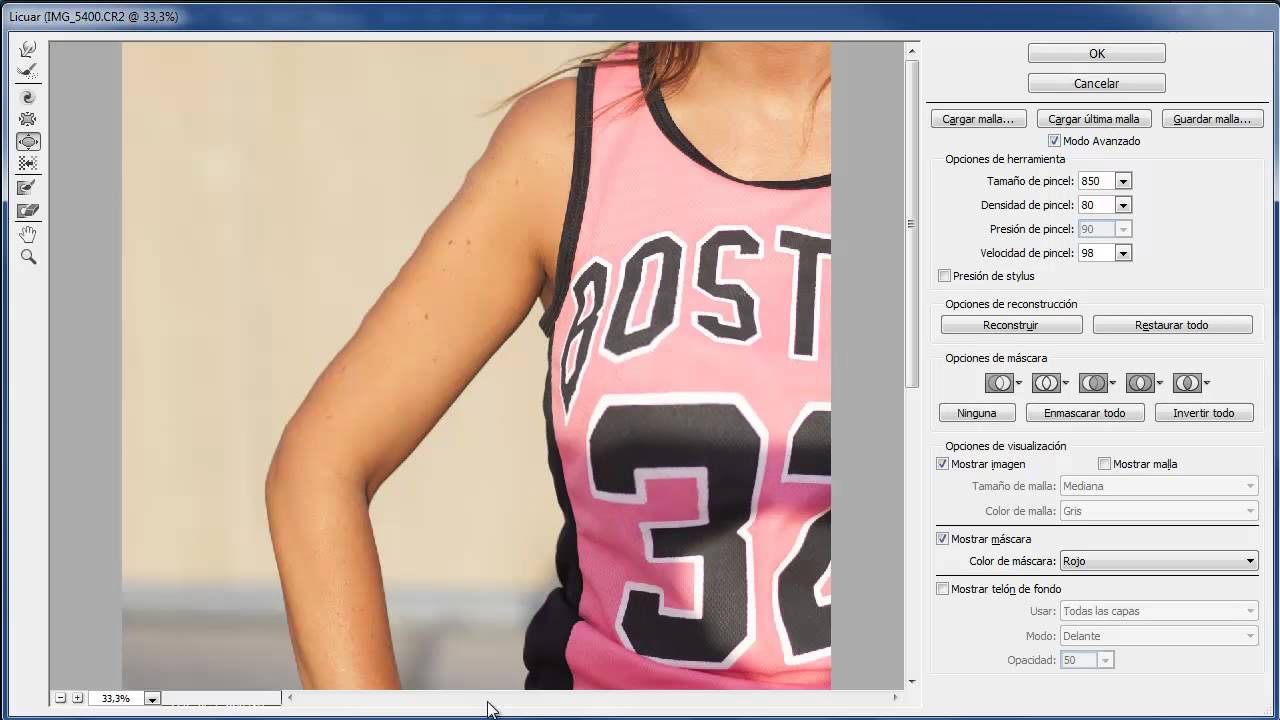Expand the Replace Selection mask options arrow
This screenshot has width=1280, height=720.
[x=1019, y=383]
